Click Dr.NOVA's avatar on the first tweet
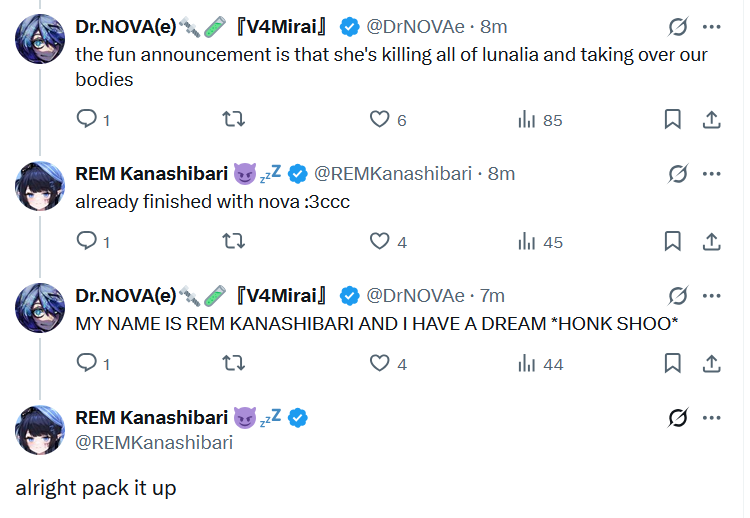 point(41,40)
